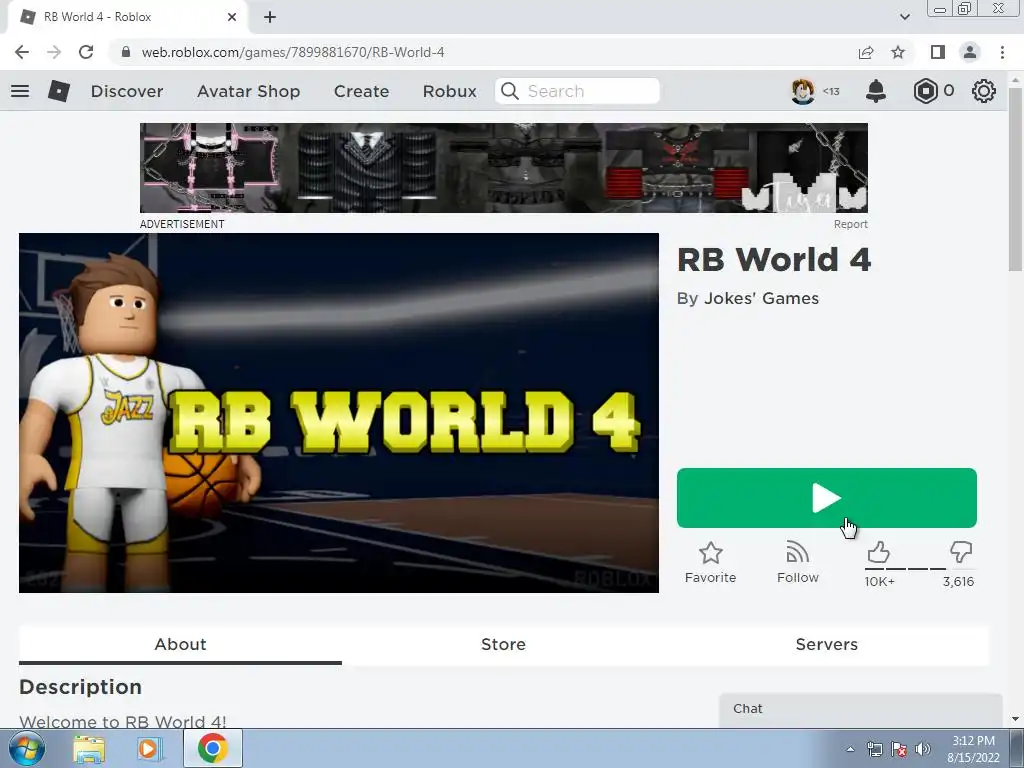The image size is (1024, 768).
Task: Hit the green Play button
Action: coord(827,498)
